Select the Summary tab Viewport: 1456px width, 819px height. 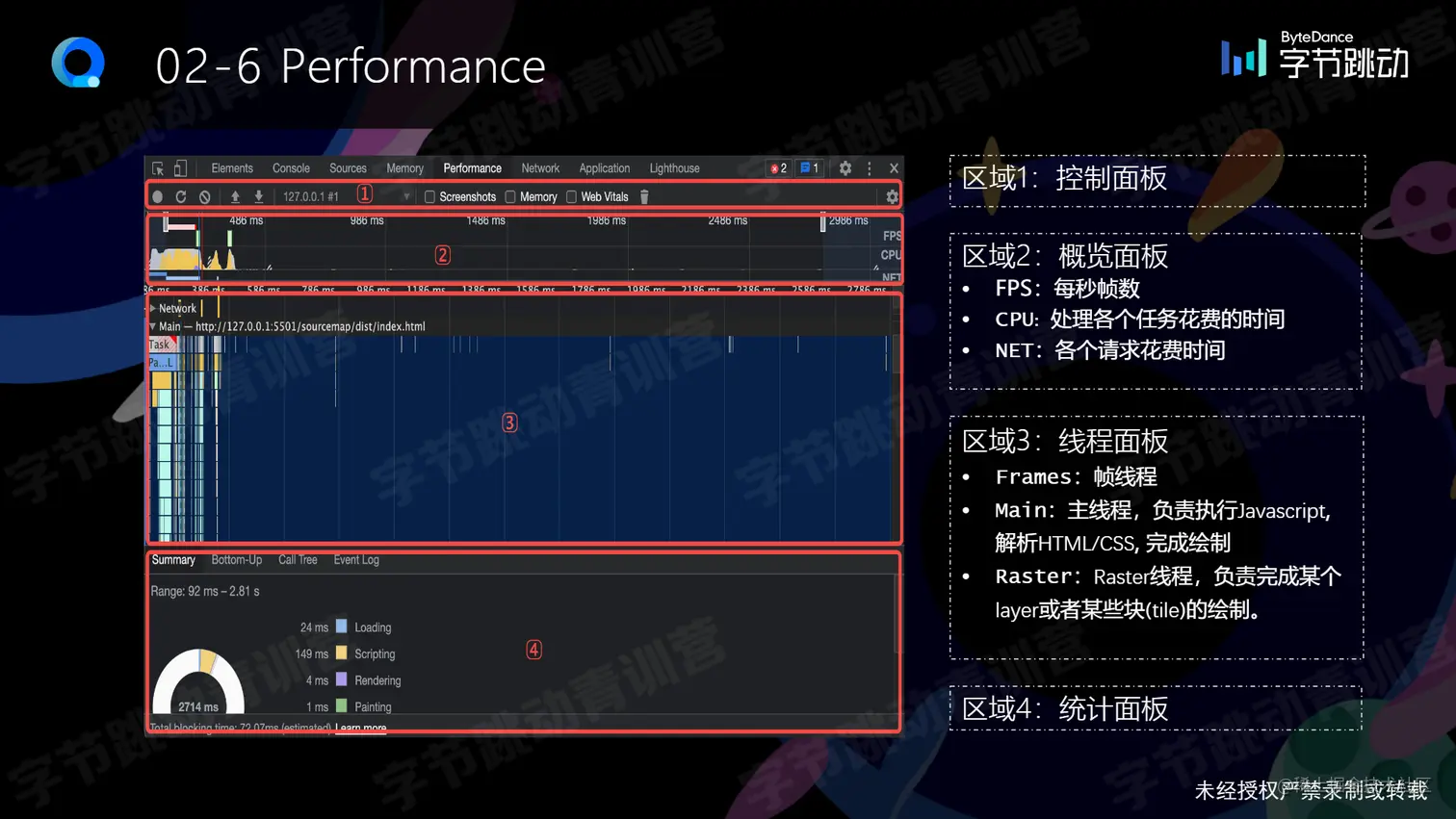click(173, 560)
